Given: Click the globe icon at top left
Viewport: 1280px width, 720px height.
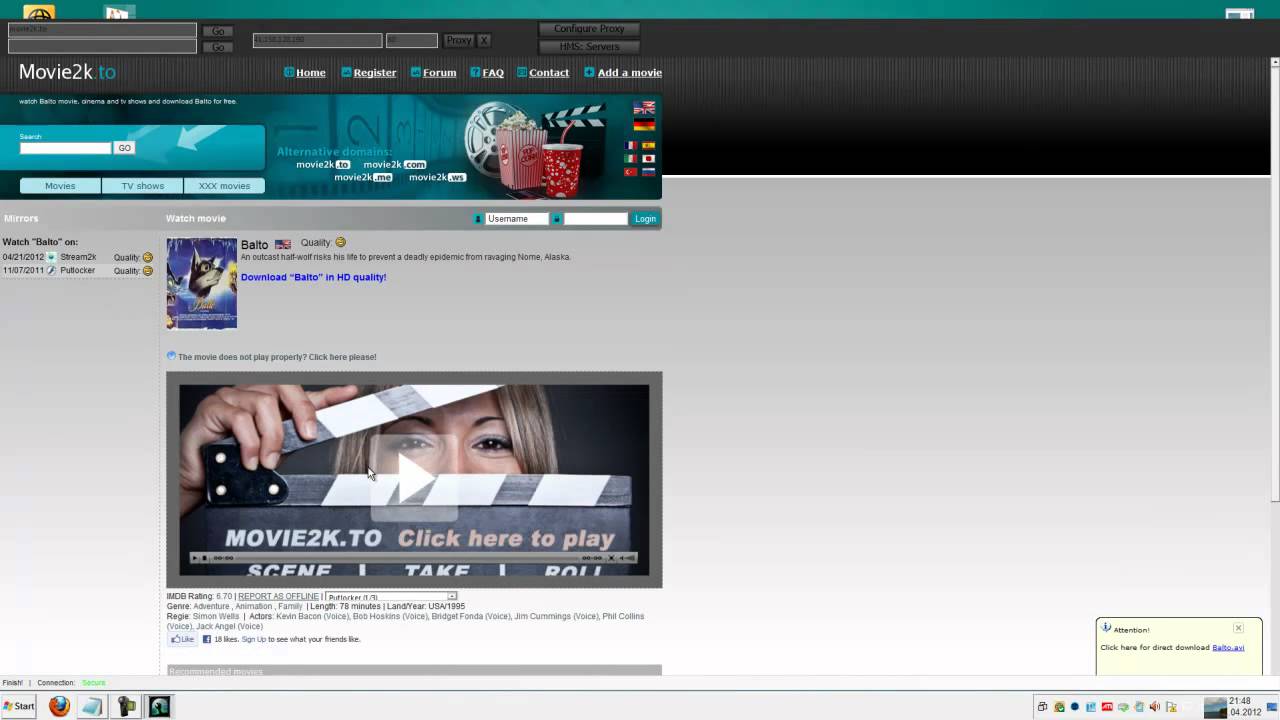Looking at the screenshot, I should point(39,13).
